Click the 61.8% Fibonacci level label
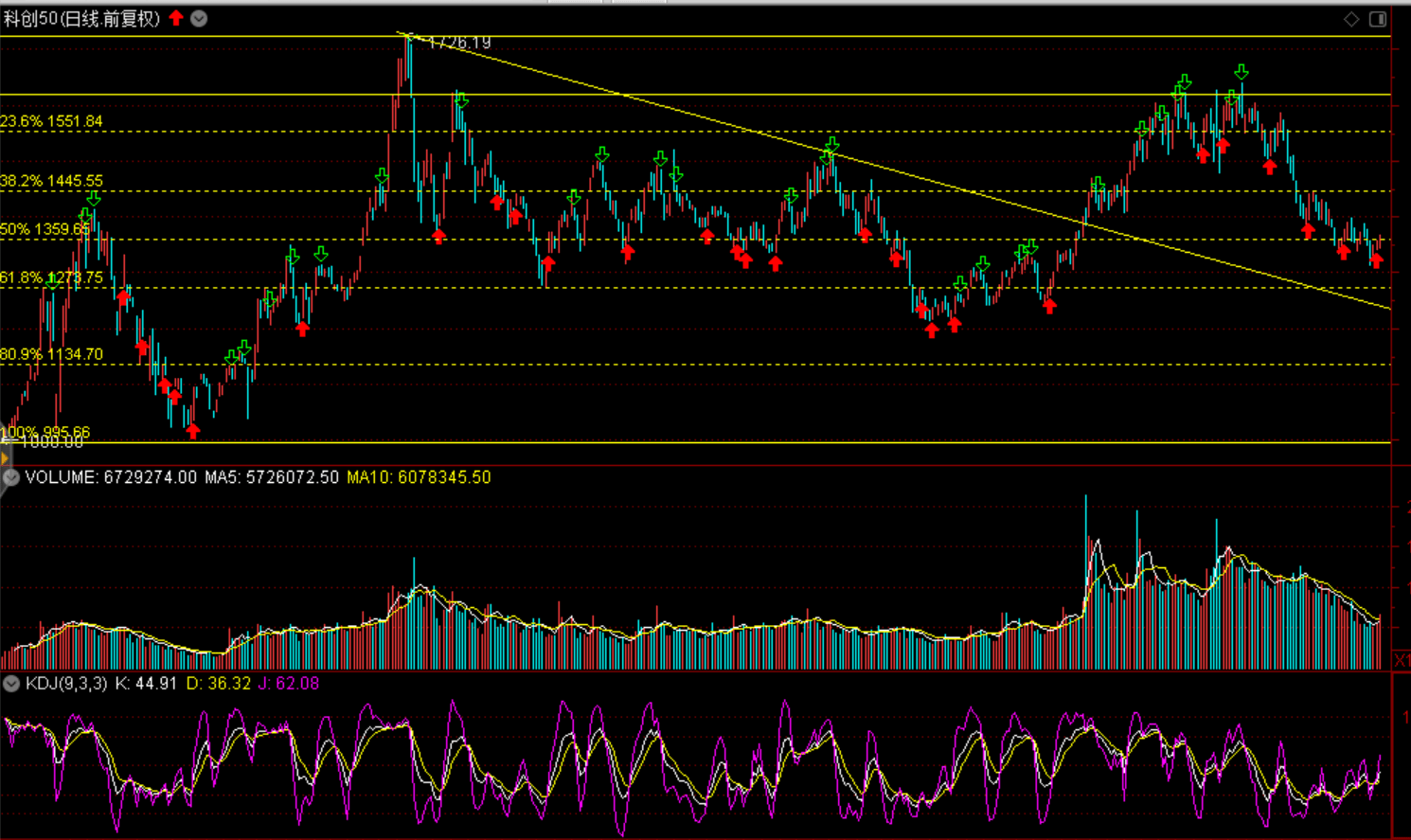 pos(51,277)
